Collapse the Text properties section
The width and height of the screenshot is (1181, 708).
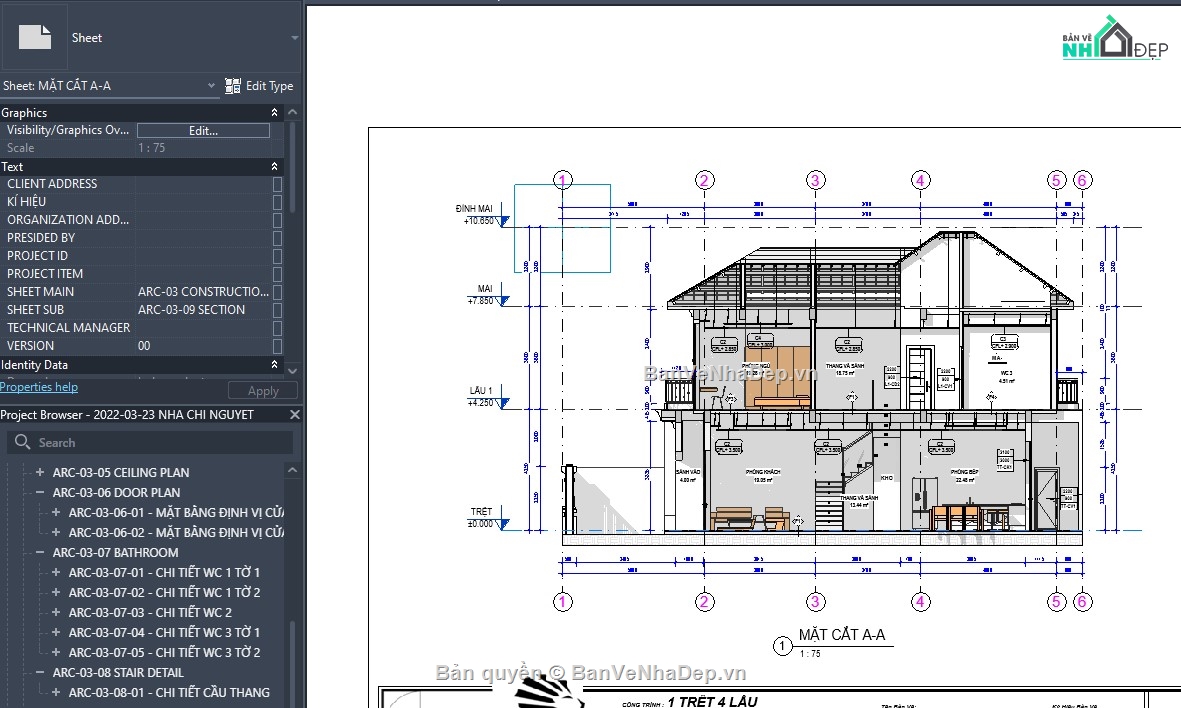tap(274, 166)
